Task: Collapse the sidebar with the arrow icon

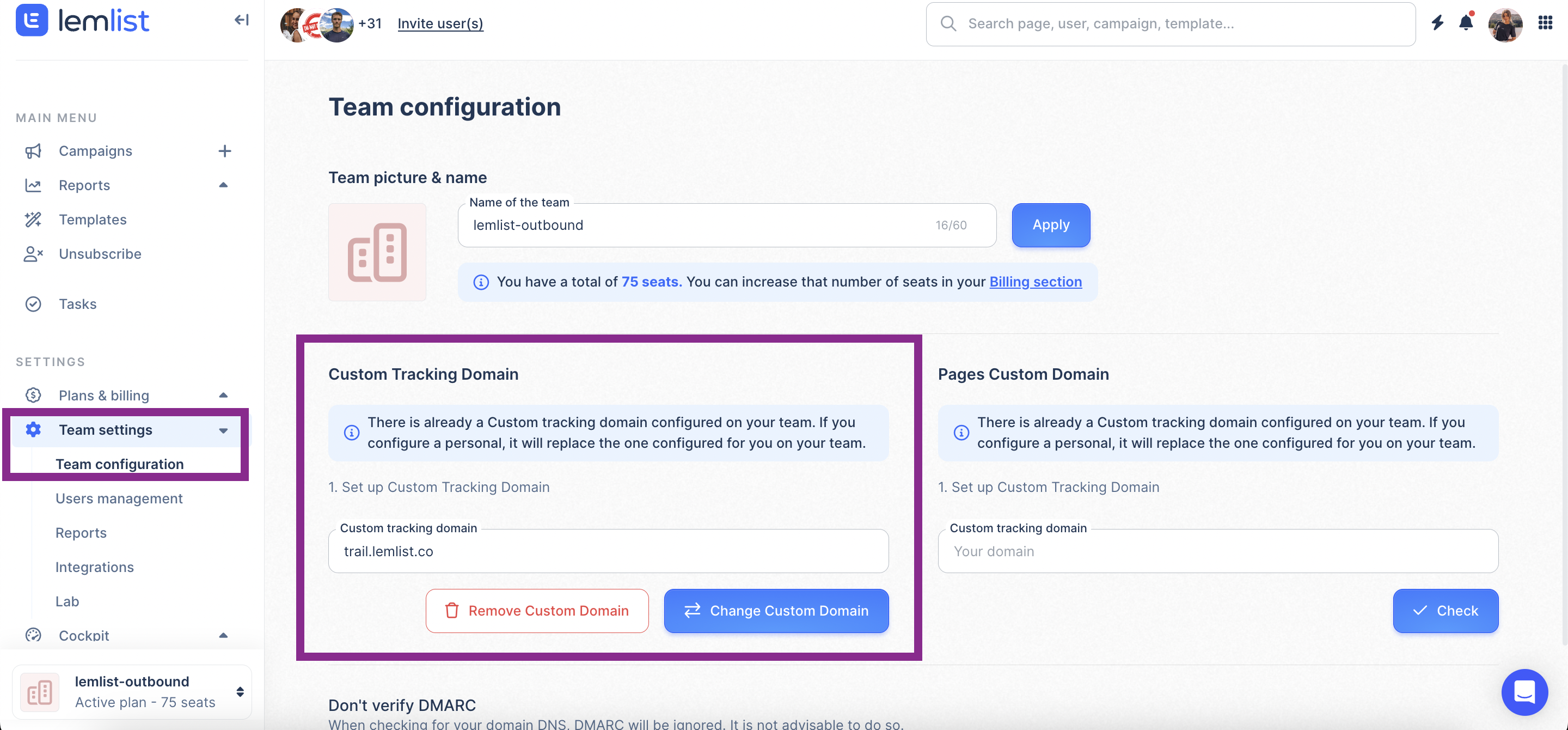Action: 241,20
